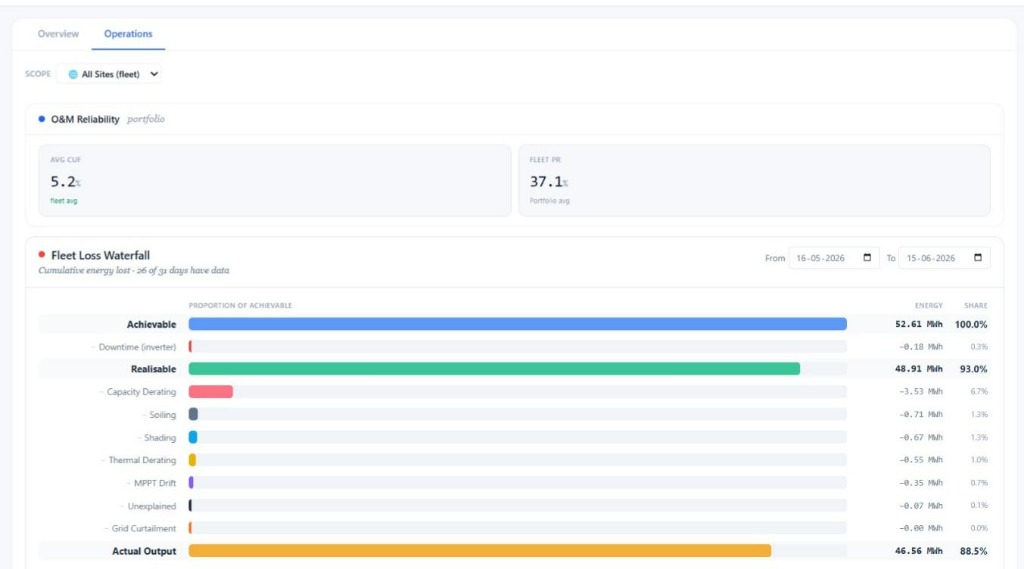The image size is (1024, 569).
Task: Click the -0.67 MWh energy value
Action: tap(921, 437)
